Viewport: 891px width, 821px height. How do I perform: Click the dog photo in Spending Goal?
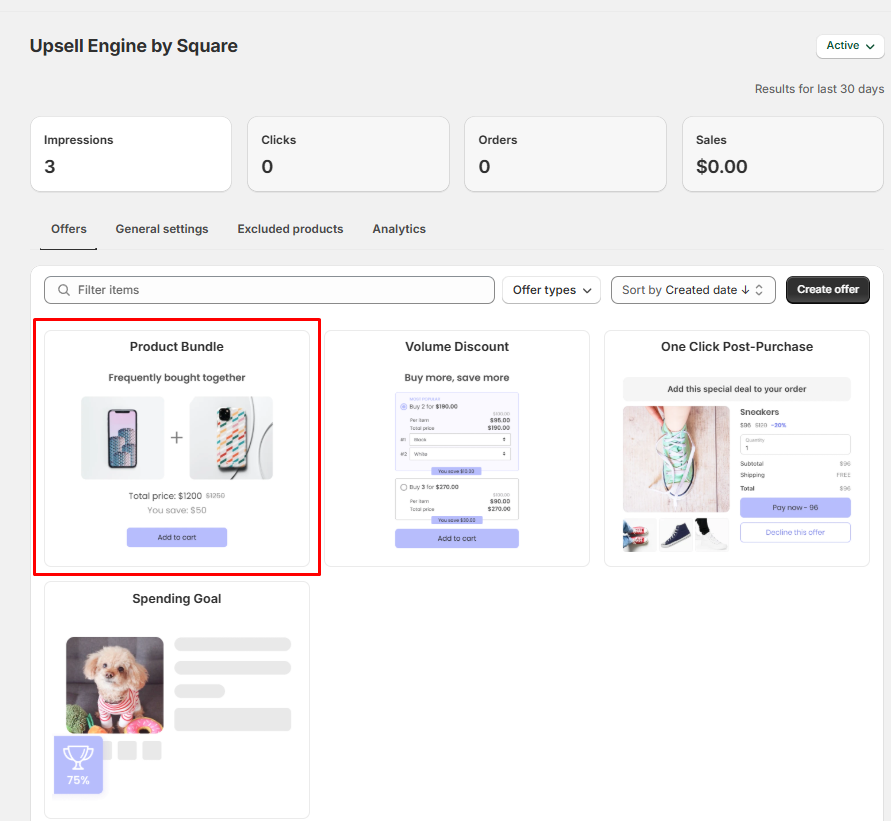pos(115,685)
